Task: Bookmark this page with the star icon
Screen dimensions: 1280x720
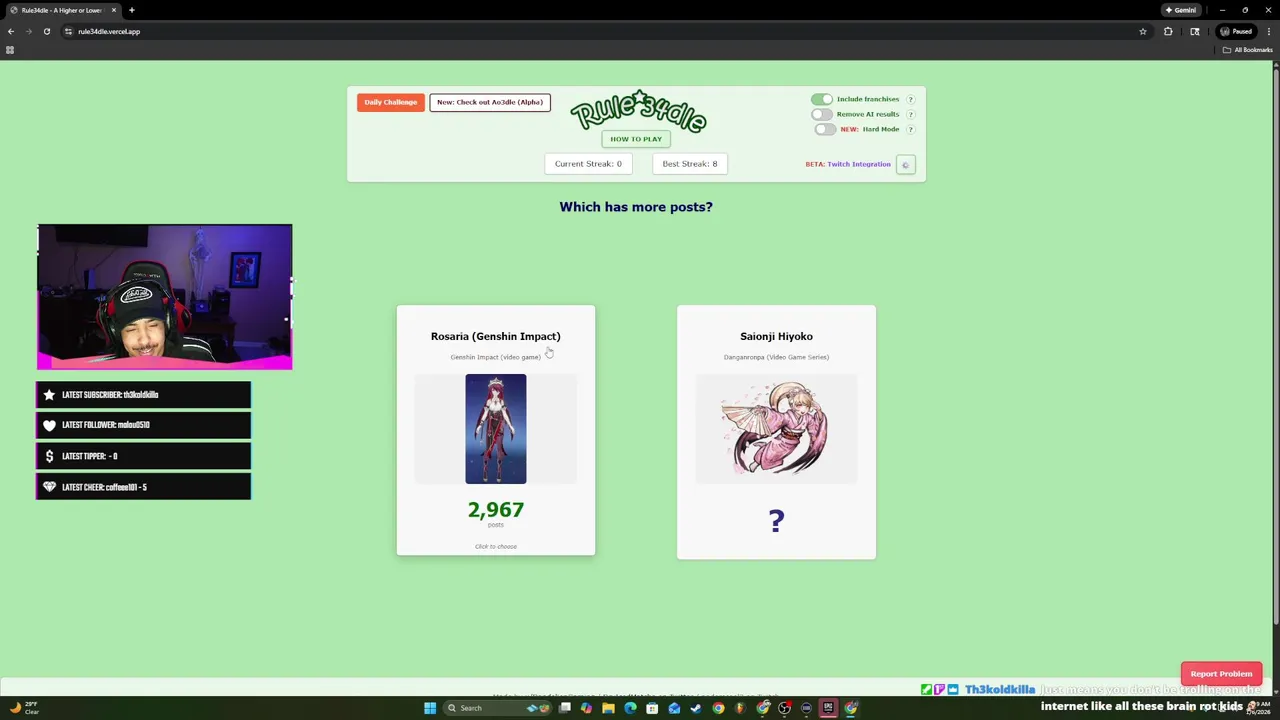Action: pos(1143,31)
